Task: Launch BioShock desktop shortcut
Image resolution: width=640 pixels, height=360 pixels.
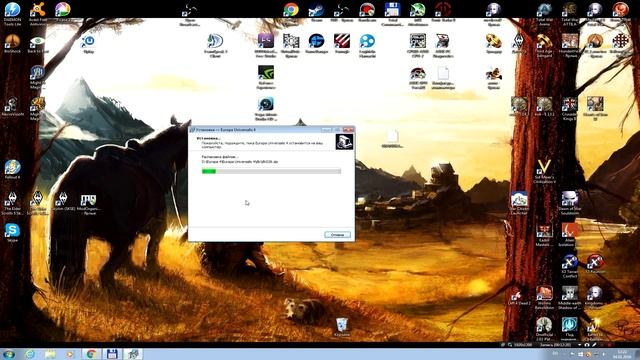Action: 12,44
